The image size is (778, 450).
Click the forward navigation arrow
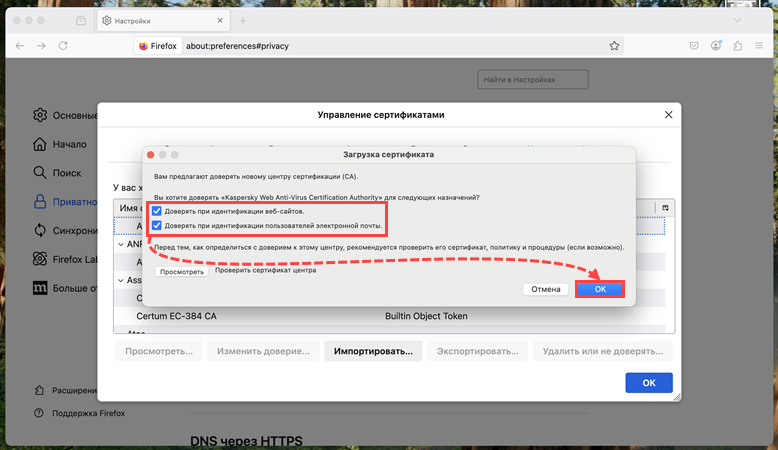(42, 46)
